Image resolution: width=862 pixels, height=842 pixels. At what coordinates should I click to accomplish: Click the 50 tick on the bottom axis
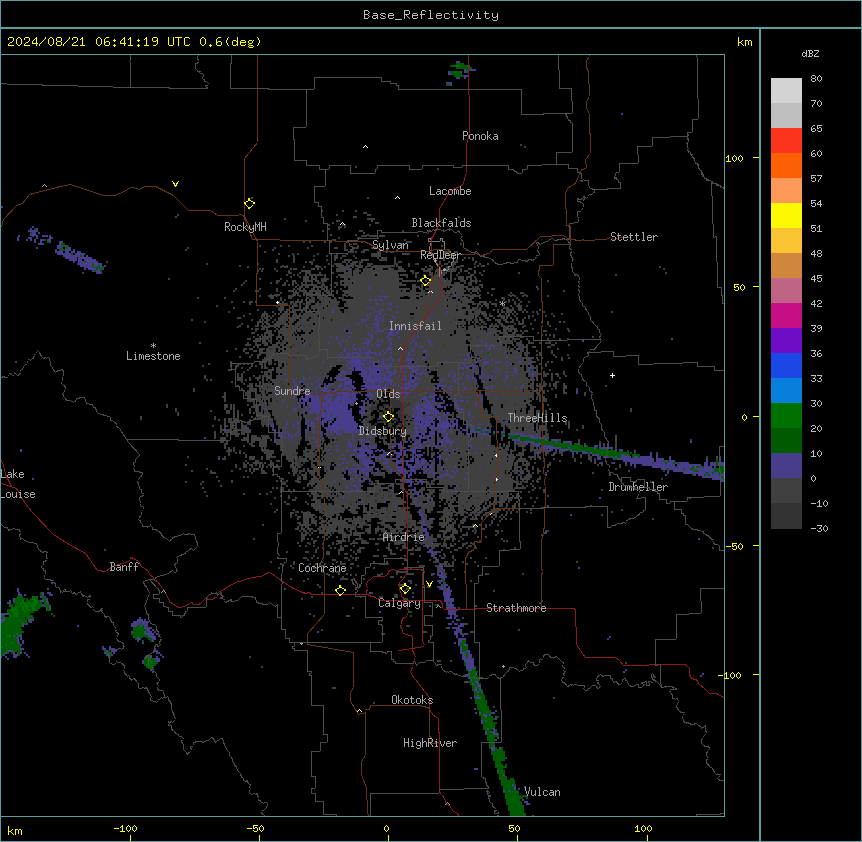pyautogui.click(x=514, y=829)
